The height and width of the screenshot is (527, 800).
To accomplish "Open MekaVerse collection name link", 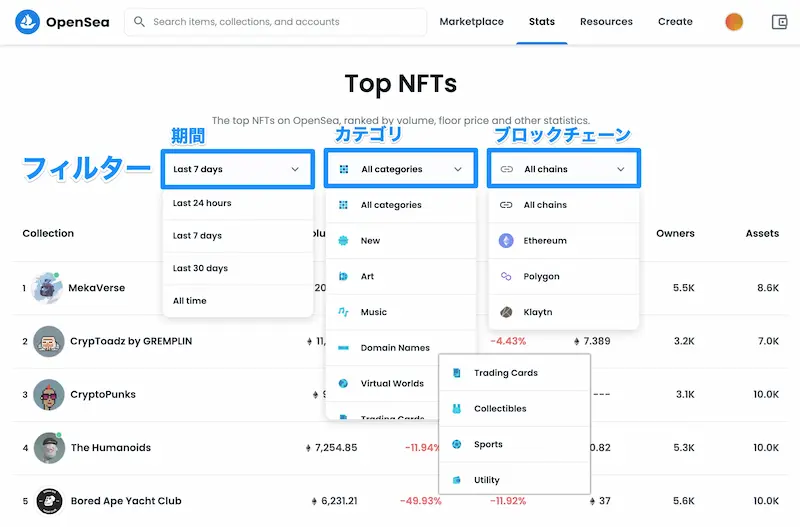I will click(96, 288).
